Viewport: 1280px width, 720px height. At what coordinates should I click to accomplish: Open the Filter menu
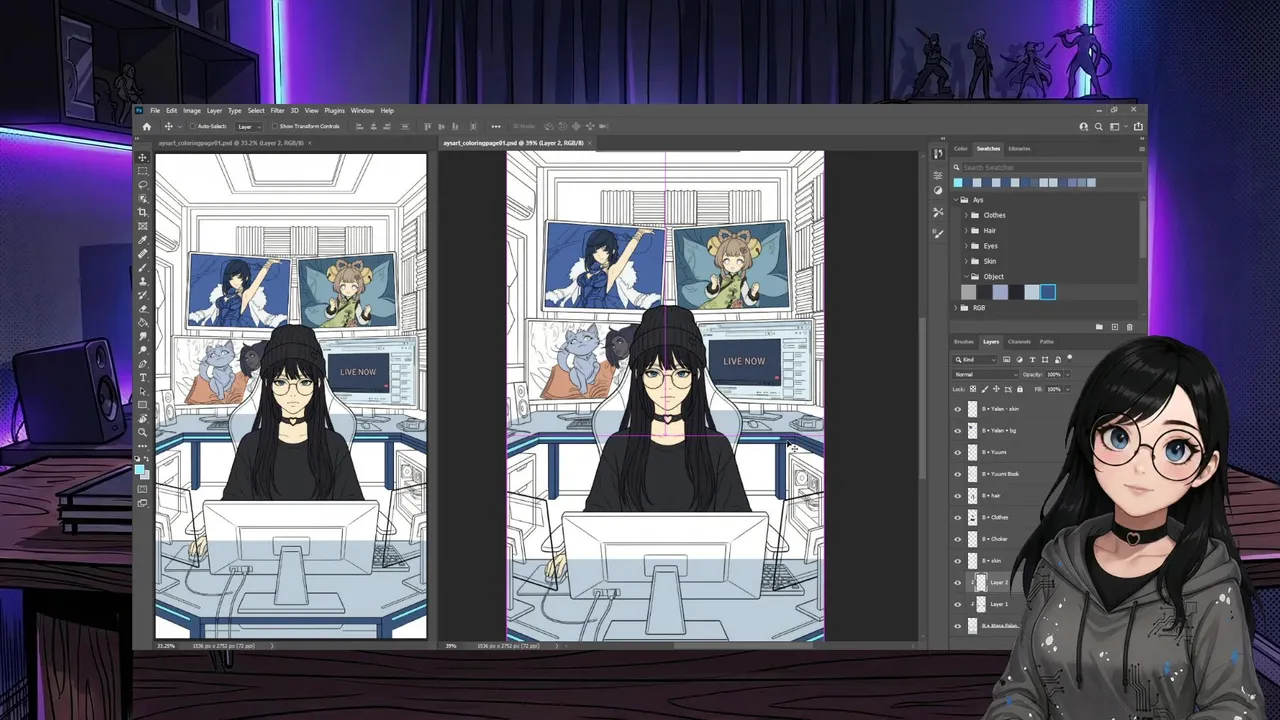(x=277, y=110)
